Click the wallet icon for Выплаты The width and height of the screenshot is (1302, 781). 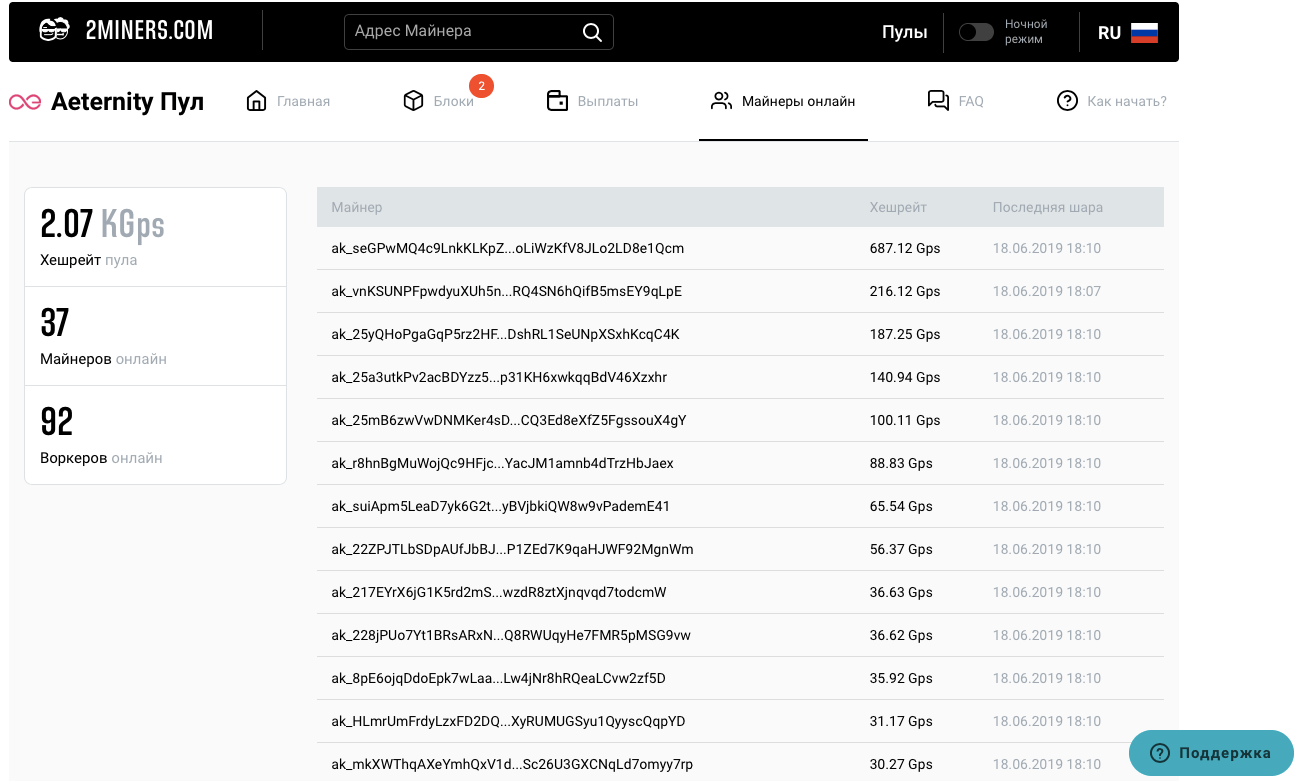[x=557, y=101]
